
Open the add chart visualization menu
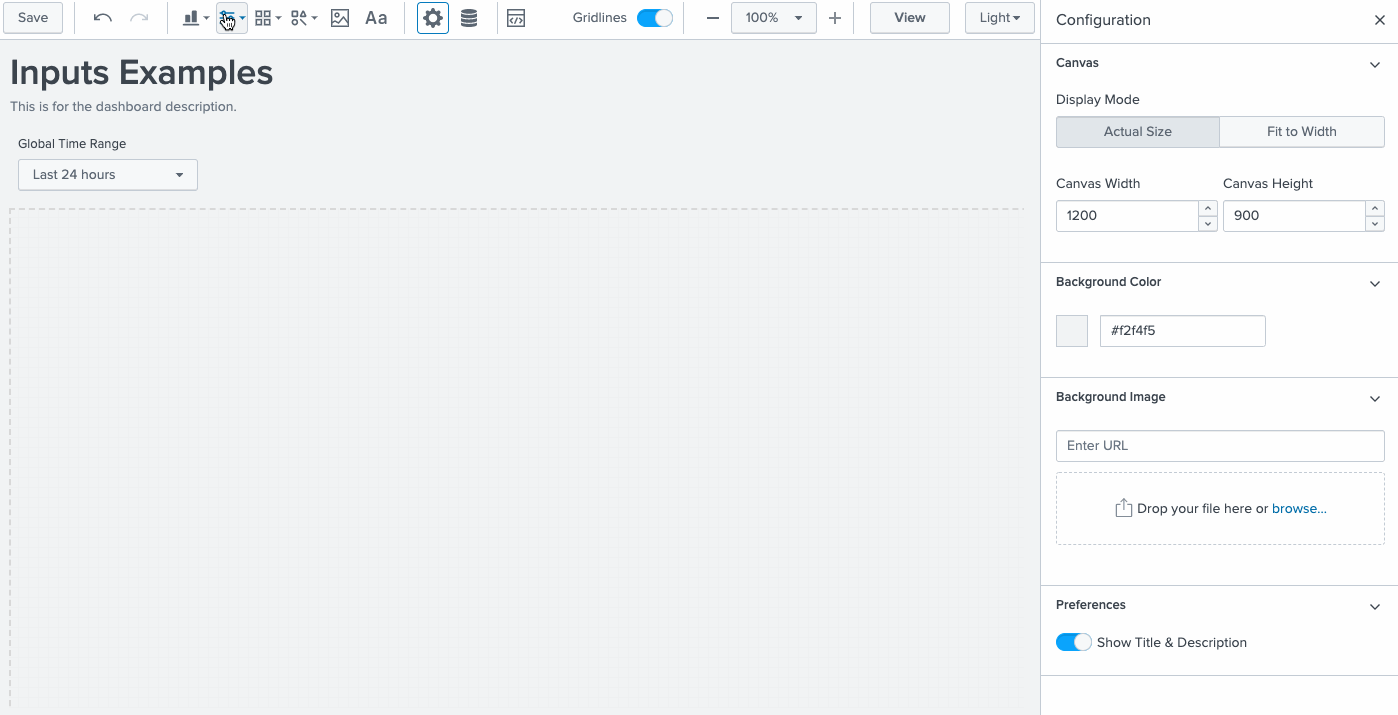pos(195,18)
